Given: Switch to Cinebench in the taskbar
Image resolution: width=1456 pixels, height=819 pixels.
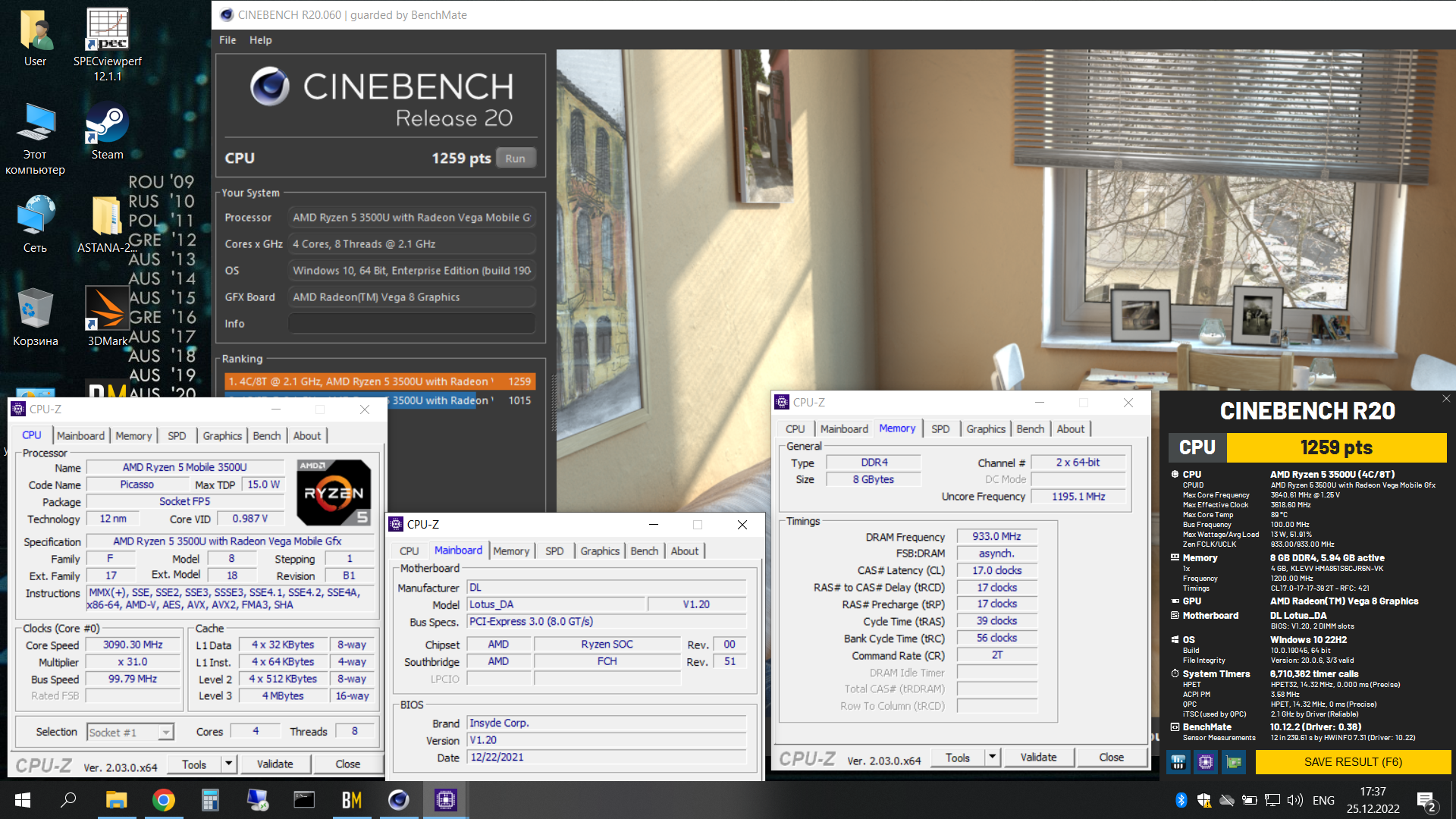Looking at the screenshot, I should click(398, 800).
